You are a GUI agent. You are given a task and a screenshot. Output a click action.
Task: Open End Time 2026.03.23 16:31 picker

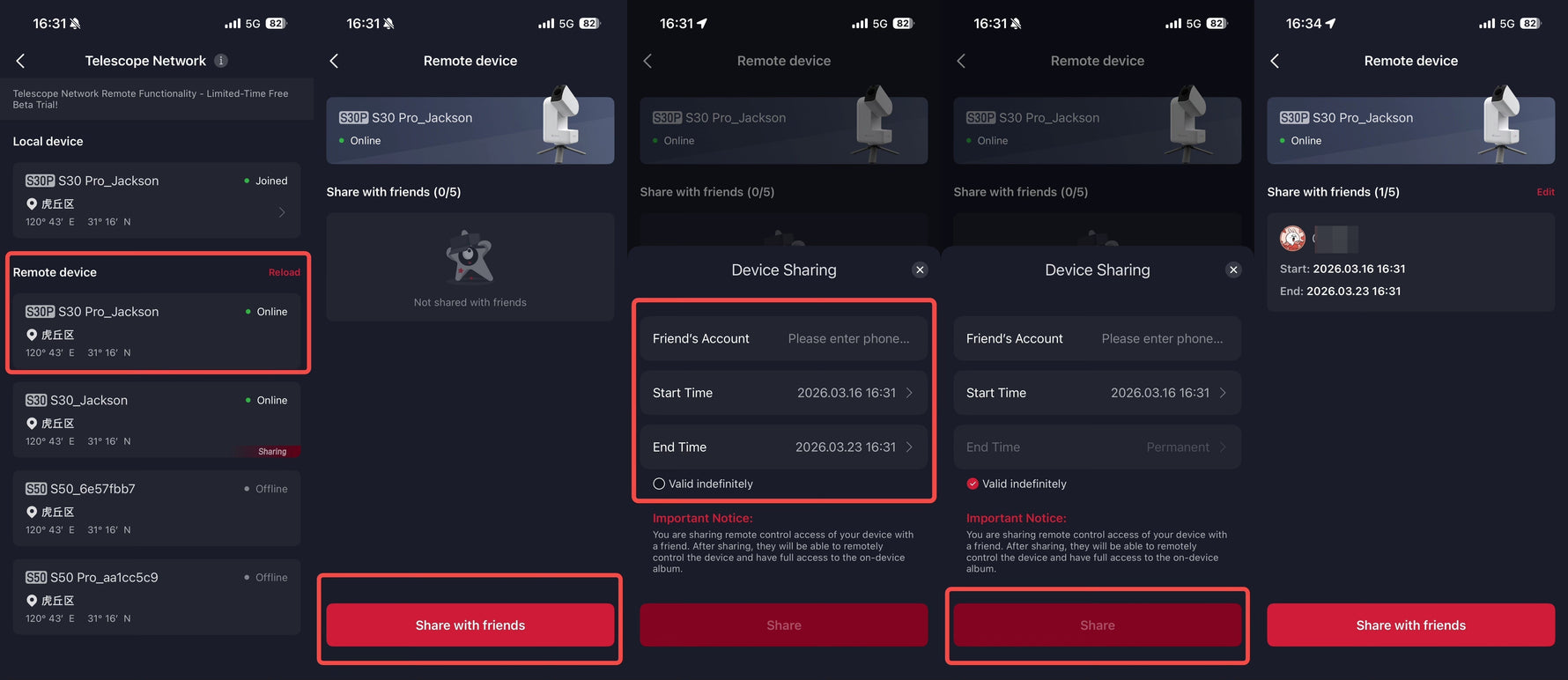(784, 447)
